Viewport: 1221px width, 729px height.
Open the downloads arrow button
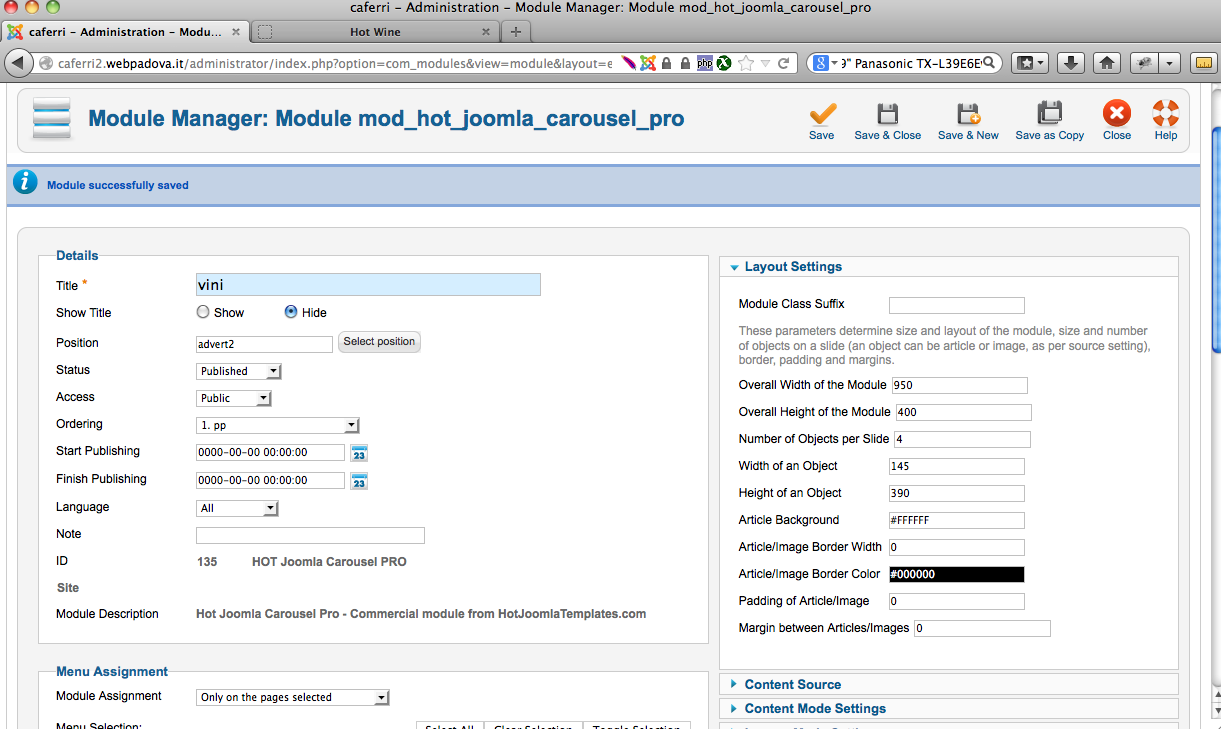tap(1070, 63)
